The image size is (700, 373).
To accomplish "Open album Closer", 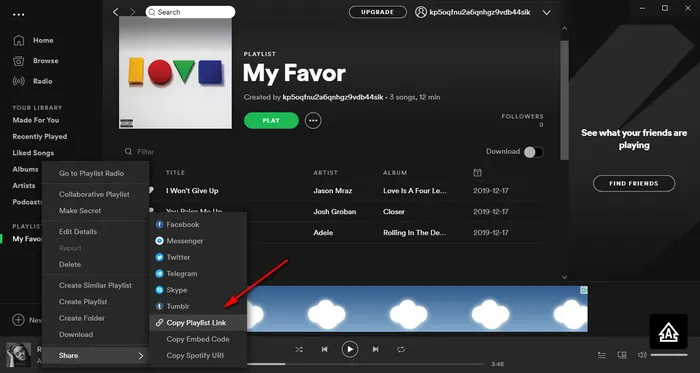I will [394, 211].
